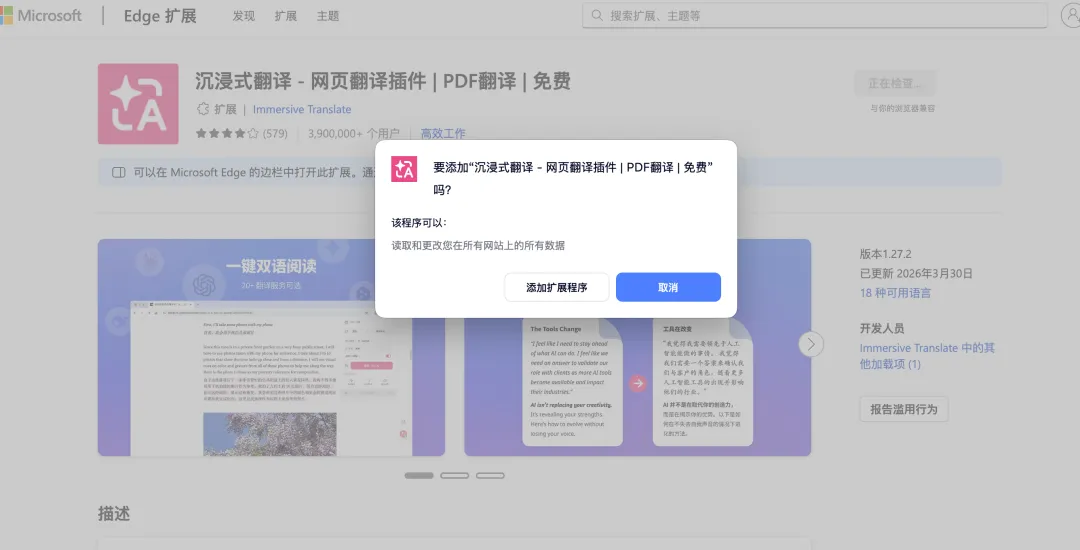
Task: Open the user account avatar icon
Action: click(1071, 15)
